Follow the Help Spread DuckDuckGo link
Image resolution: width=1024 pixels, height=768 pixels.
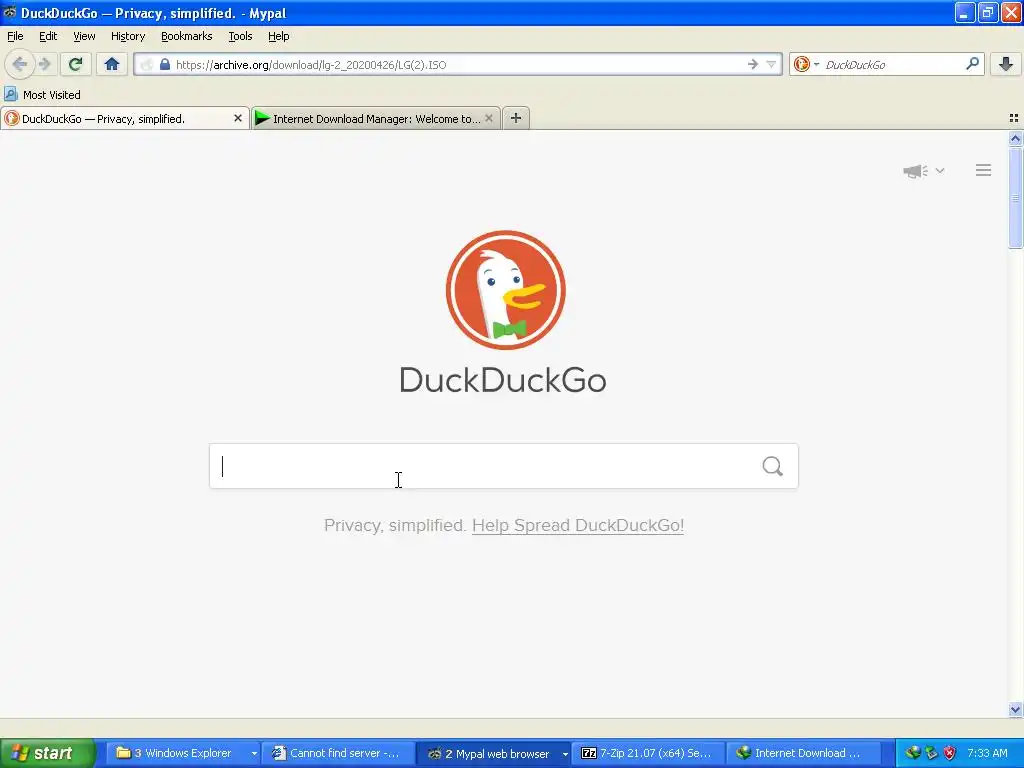(578, 525)
